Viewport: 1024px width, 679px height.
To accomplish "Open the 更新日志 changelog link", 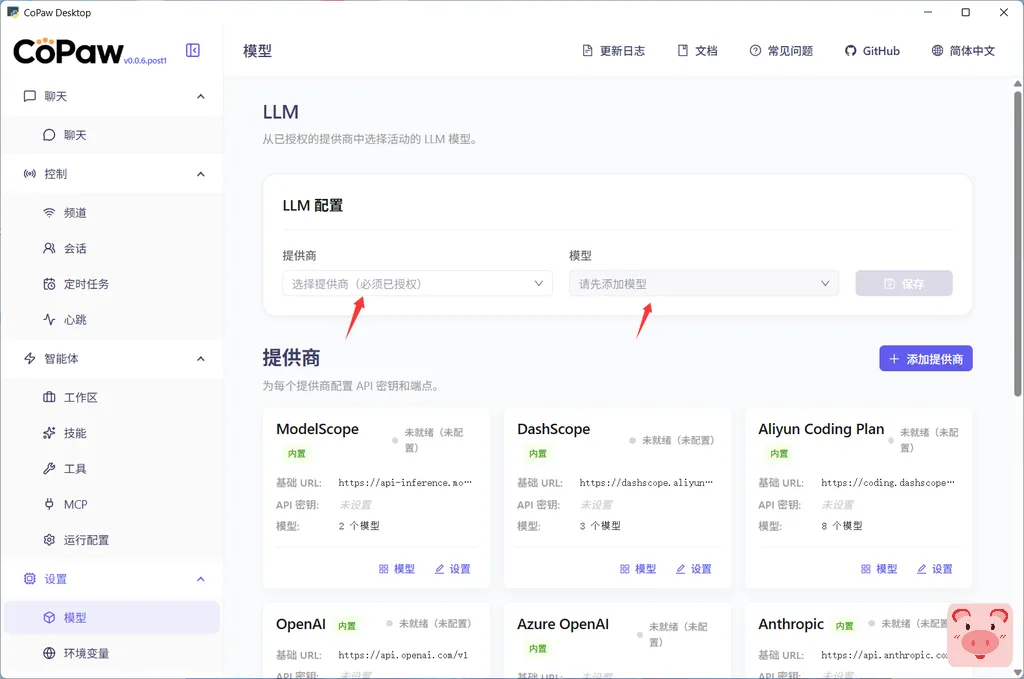I will (613, 51).
